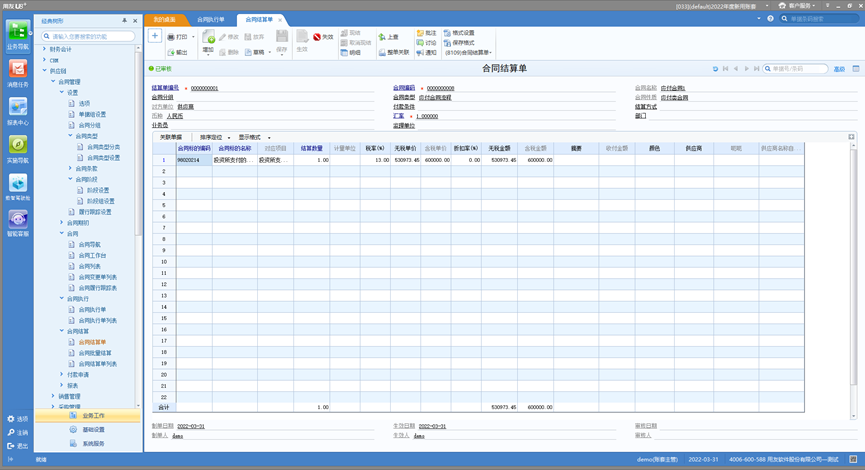The image size is (865, 470).
Task: Select the 系统服务 bottom panel tab
Action: coord(88,444)
